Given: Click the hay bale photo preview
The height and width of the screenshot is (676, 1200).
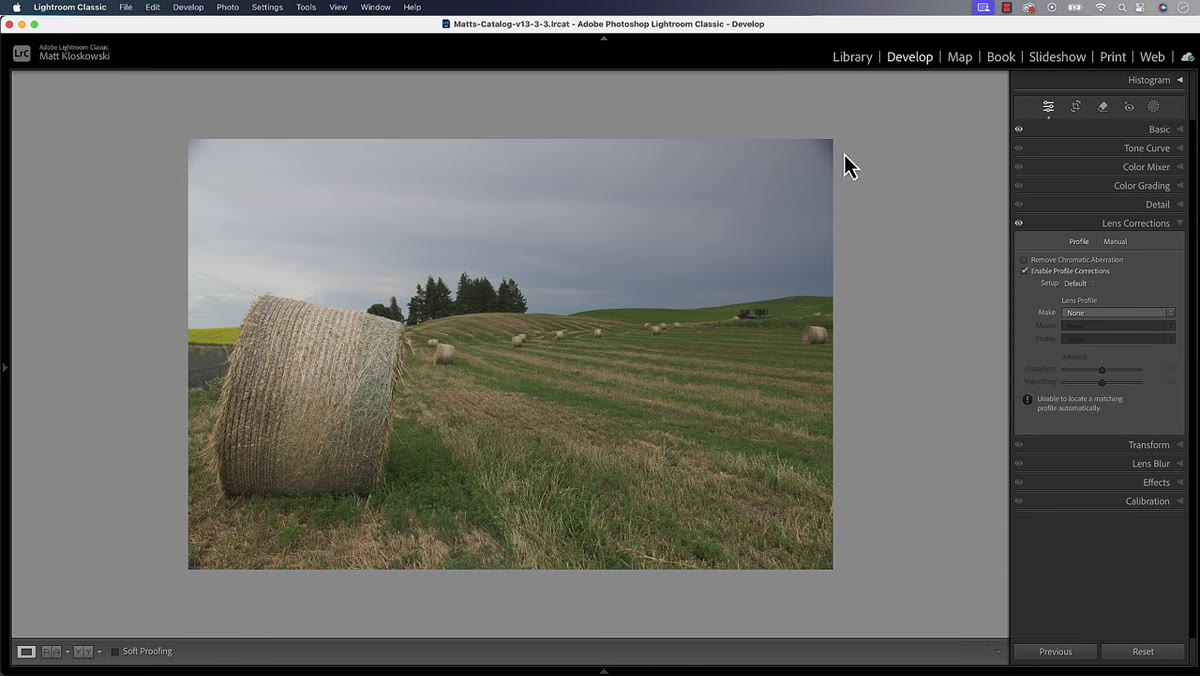Looking at the screenshot, I should tap(510, 354).
